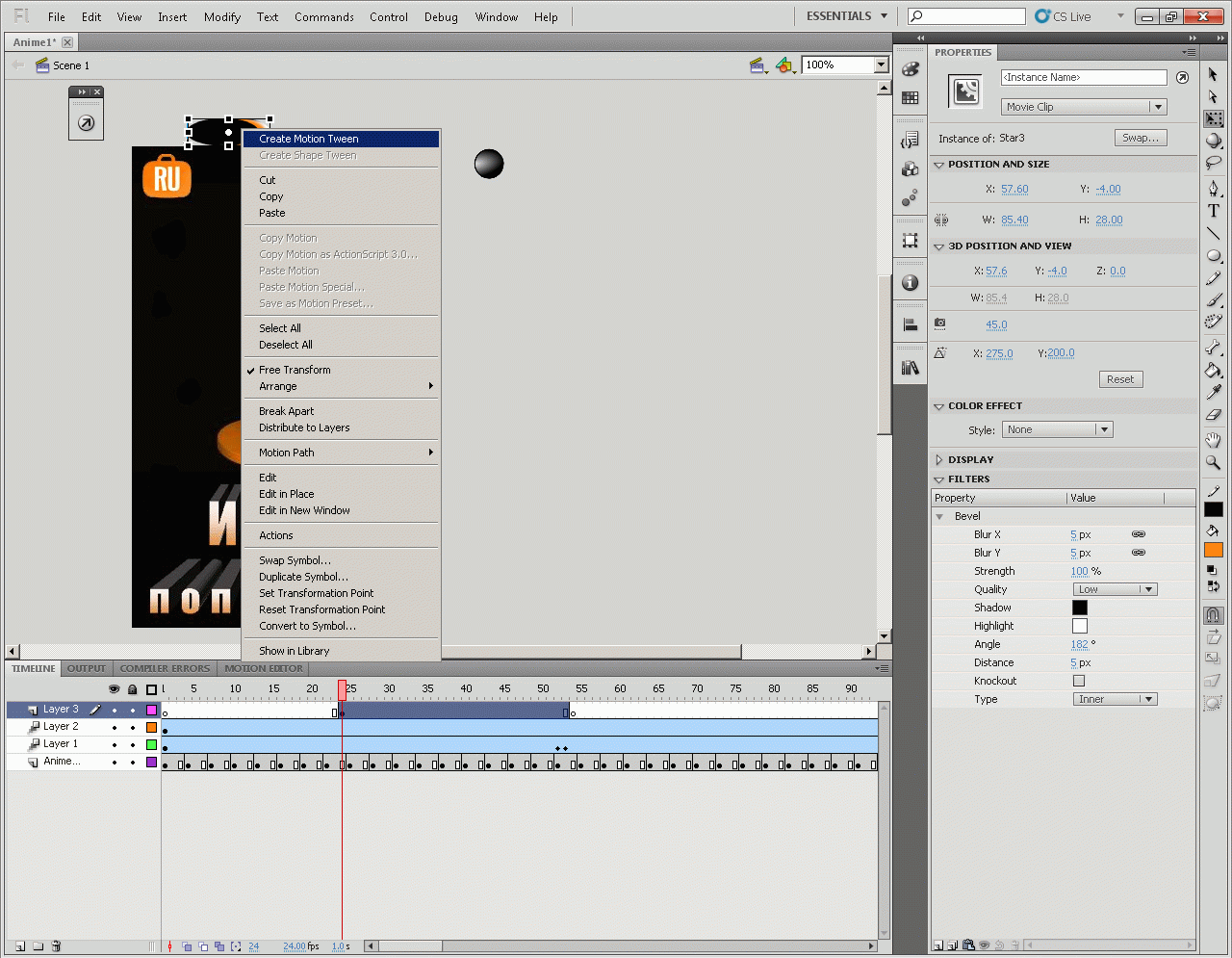Open the Info panel icon
Viewport: 1232px width, 958px height.
910,283
